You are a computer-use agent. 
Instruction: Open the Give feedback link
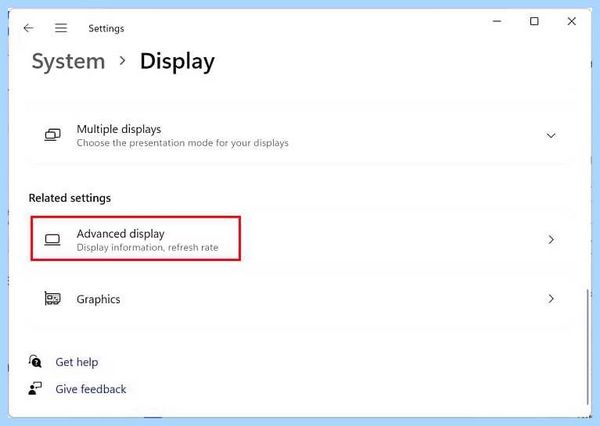coord(91,389)
